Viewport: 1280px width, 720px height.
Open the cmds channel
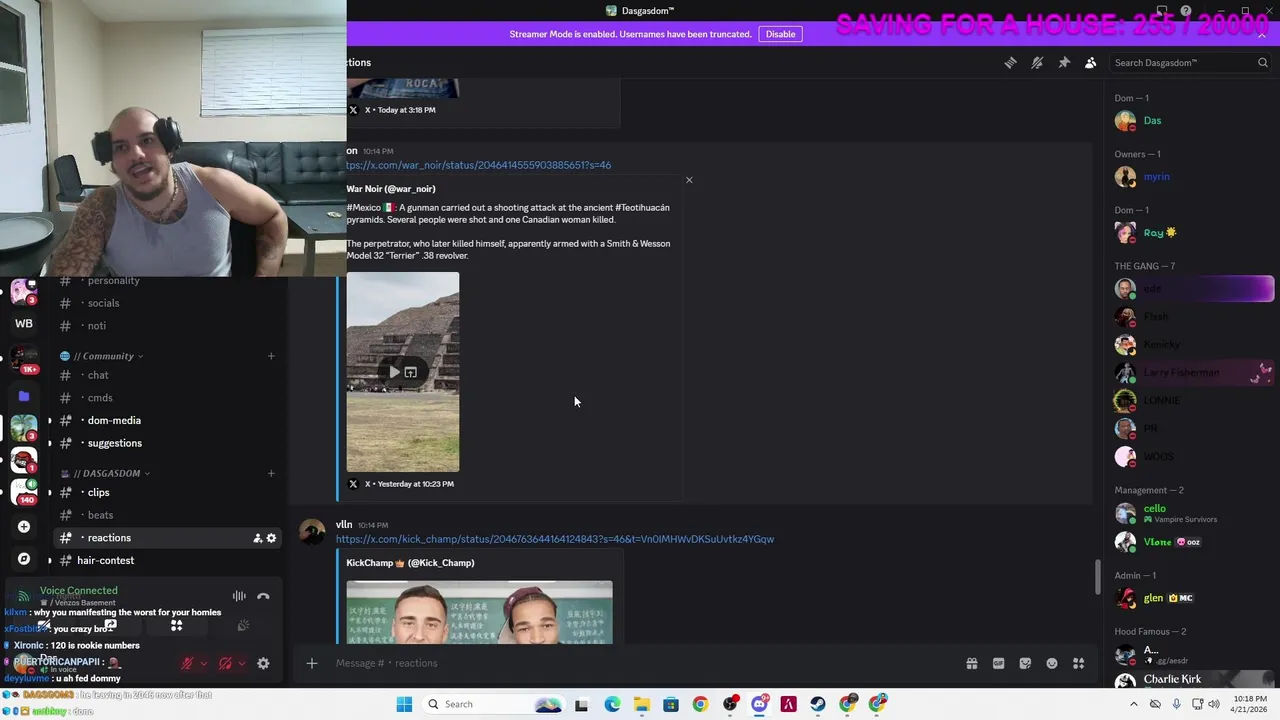[100, 398]
